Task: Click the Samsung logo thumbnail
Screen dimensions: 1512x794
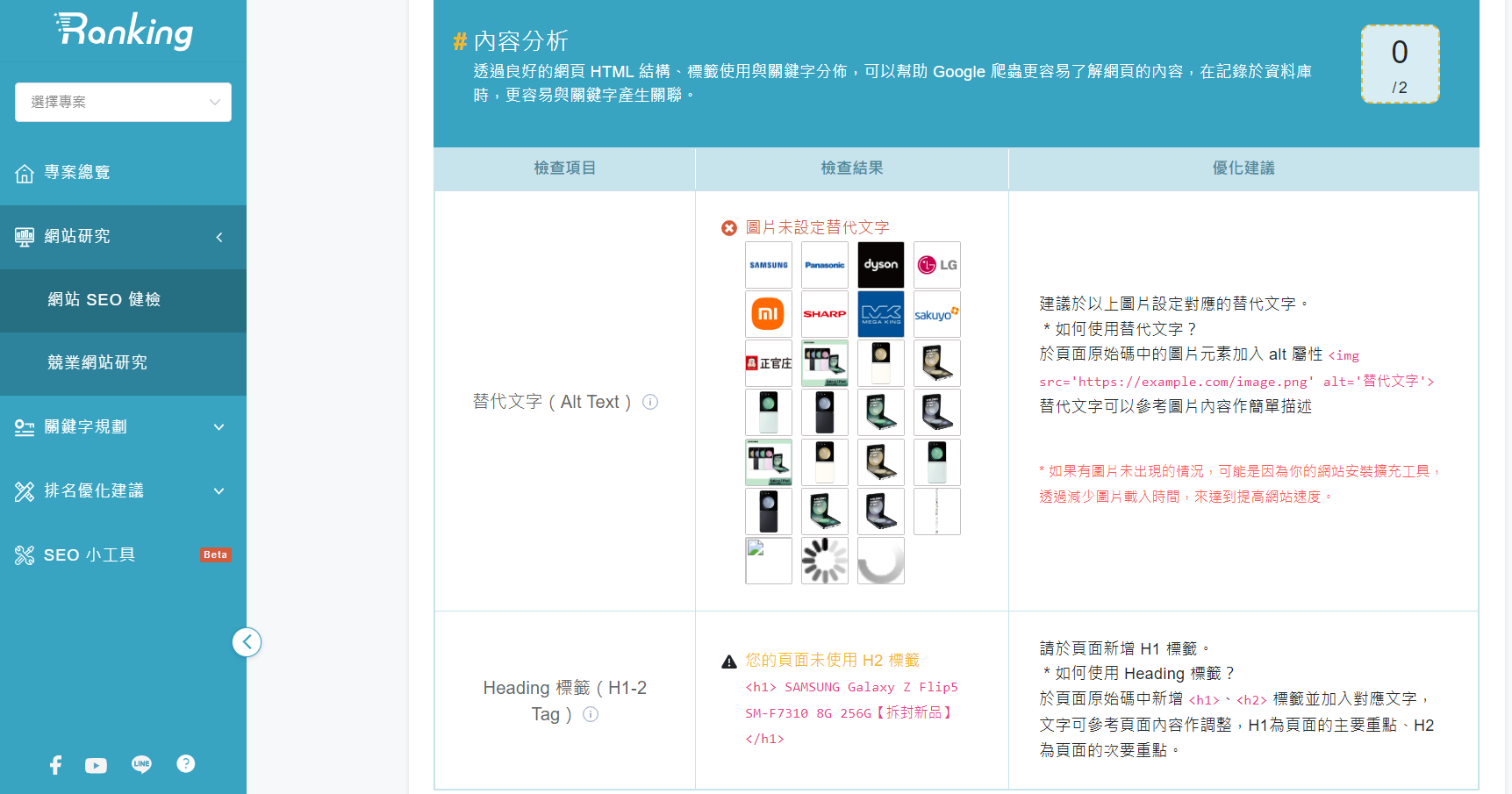Action: [x=769, y=265]
